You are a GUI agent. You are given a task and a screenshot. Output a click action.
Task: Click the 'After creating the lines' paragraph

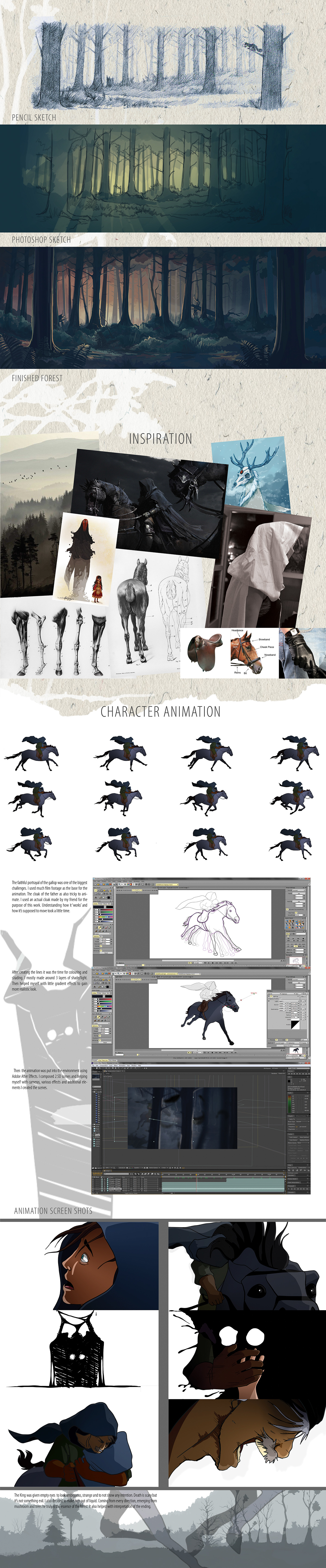pyautogui.click(x=50, y=980)
